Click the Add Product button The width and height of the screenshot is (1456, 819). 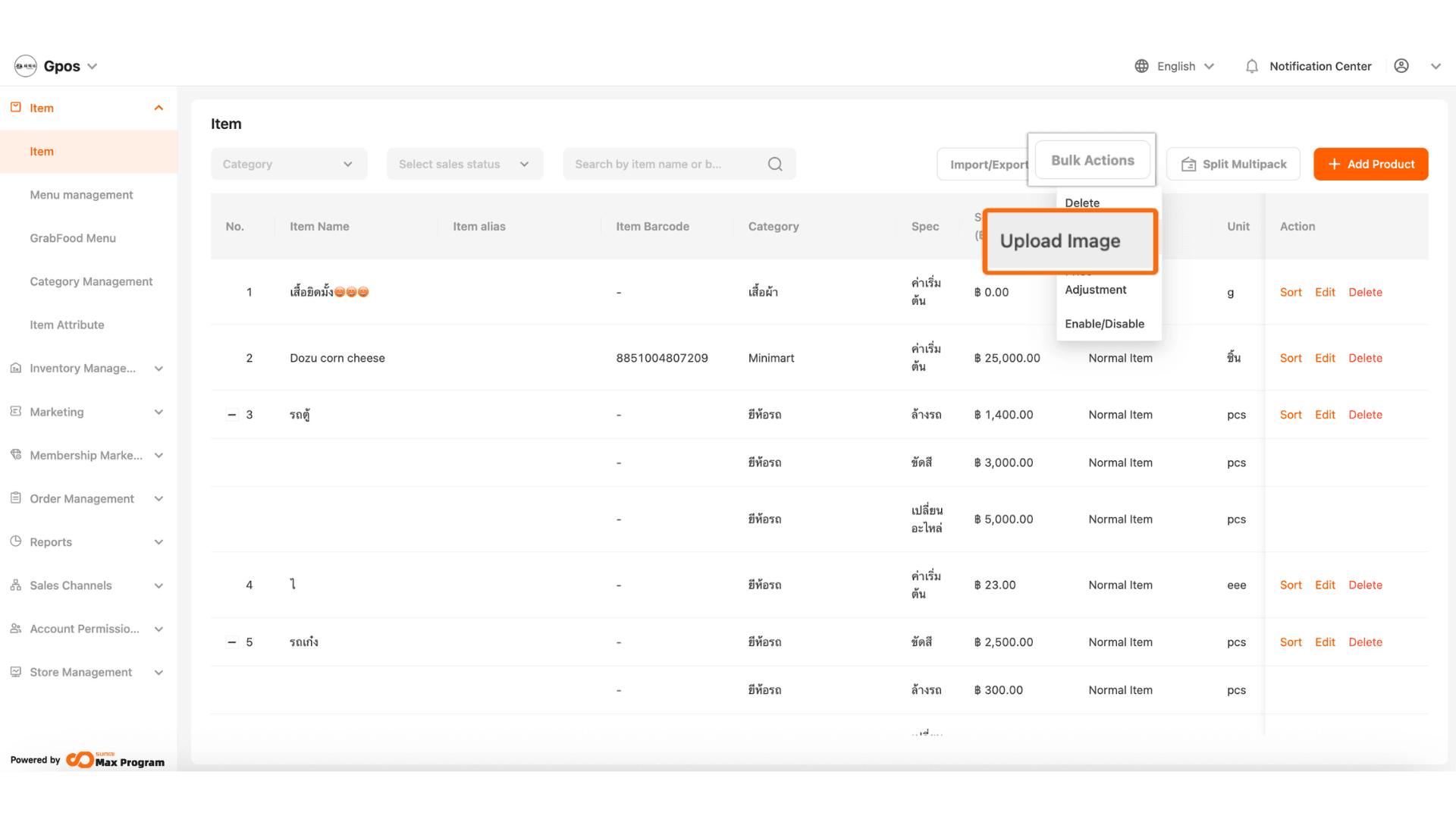pos(1370,165)
